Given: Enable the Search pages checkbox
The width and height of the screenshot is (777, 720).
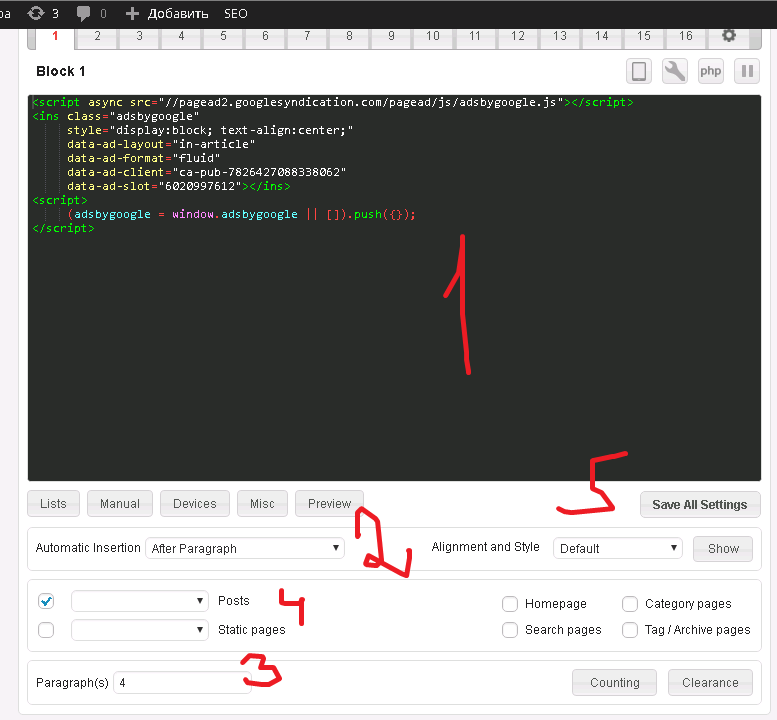Looking at the screenshot, I should pyautogui.click(x=510, y=630).
